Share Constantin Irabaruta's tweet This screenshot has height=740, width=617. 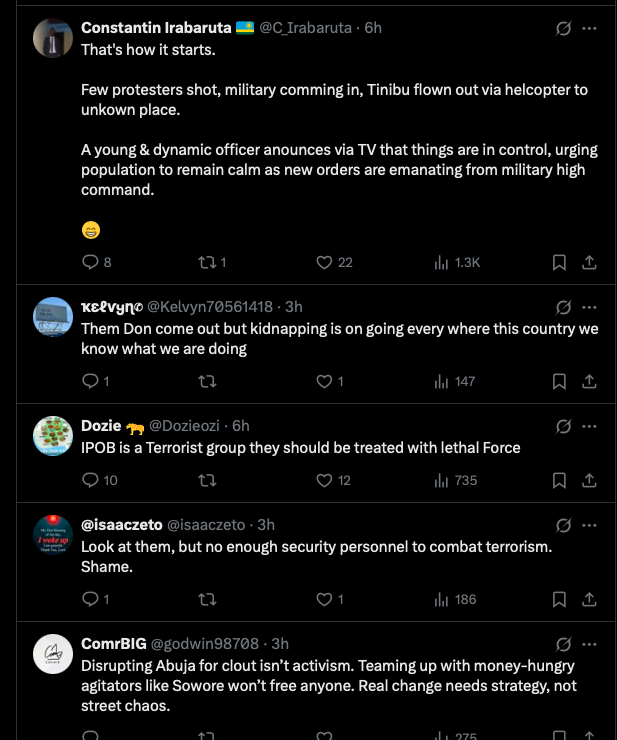[590, 263]
